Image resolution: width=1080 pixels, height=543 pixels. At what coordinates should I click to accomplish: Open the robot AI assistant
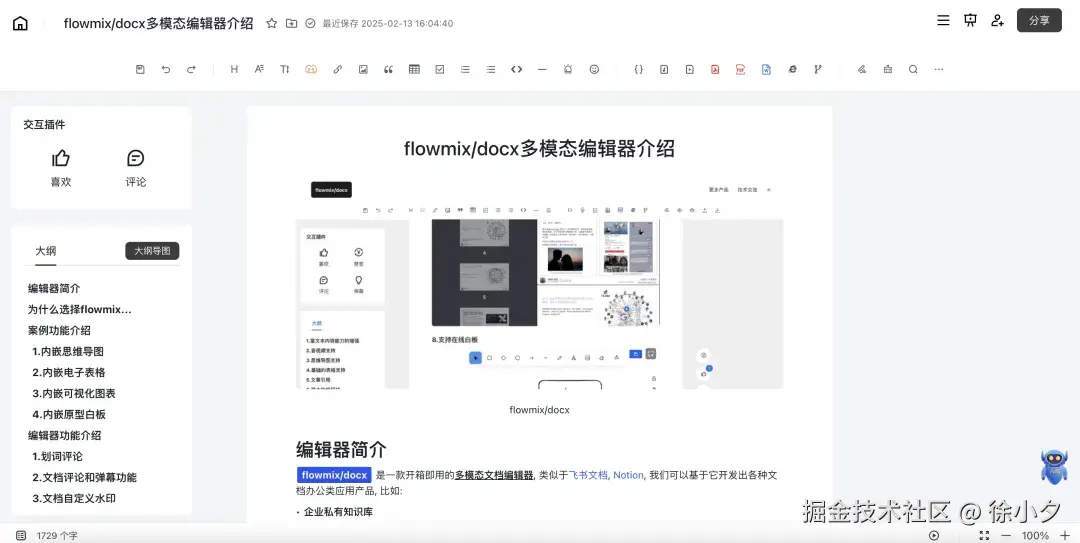[1054, 467]
